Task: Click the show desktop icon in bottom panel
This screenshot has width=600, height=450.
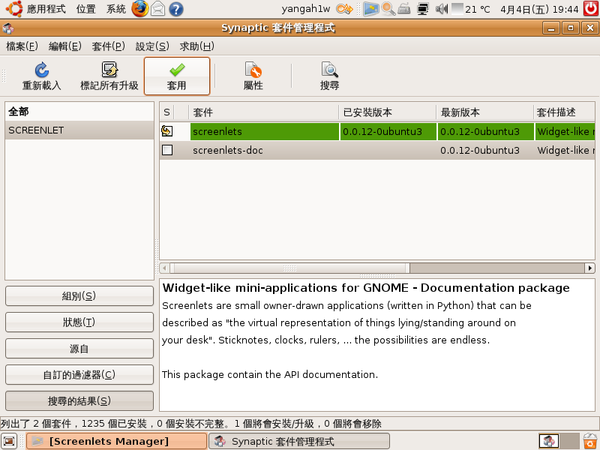Action: [x=10, y=441]
